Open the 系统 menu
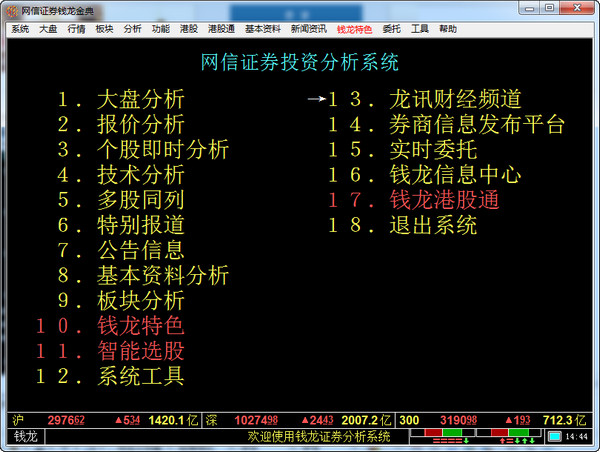 [20, 29]
